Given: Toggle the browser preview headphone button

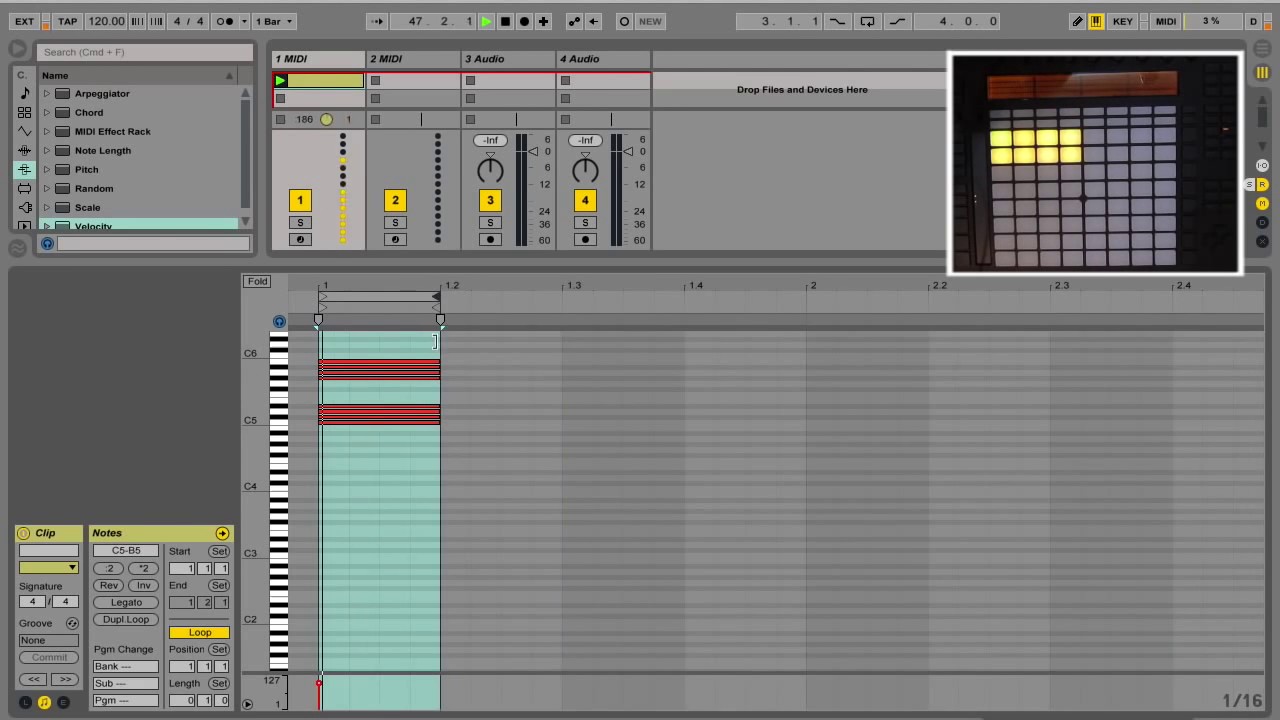Looking at the screenshot, I should pyautogui.click(x=47, y=243).
